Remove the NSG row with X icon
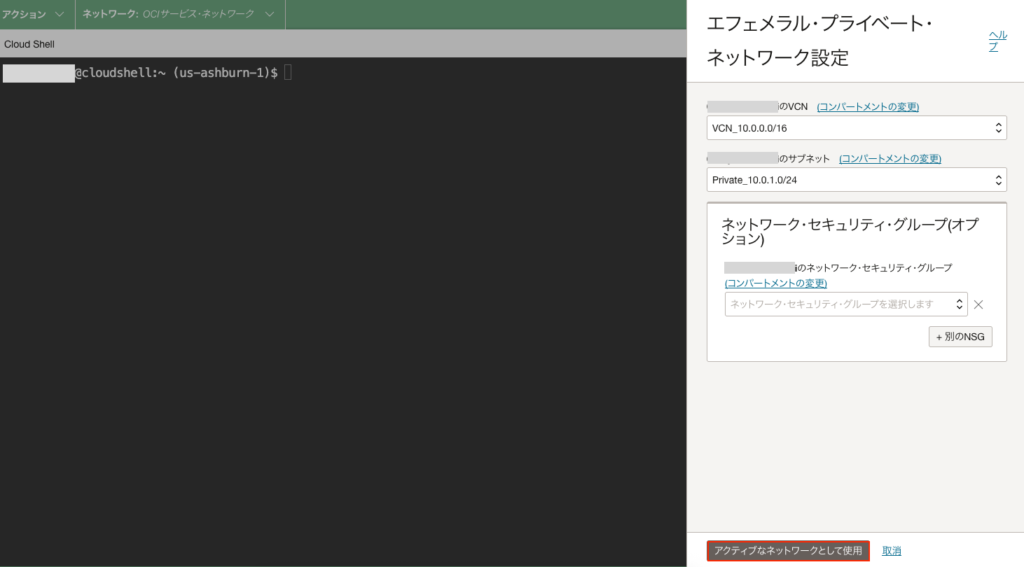 [x=979, y=305]
